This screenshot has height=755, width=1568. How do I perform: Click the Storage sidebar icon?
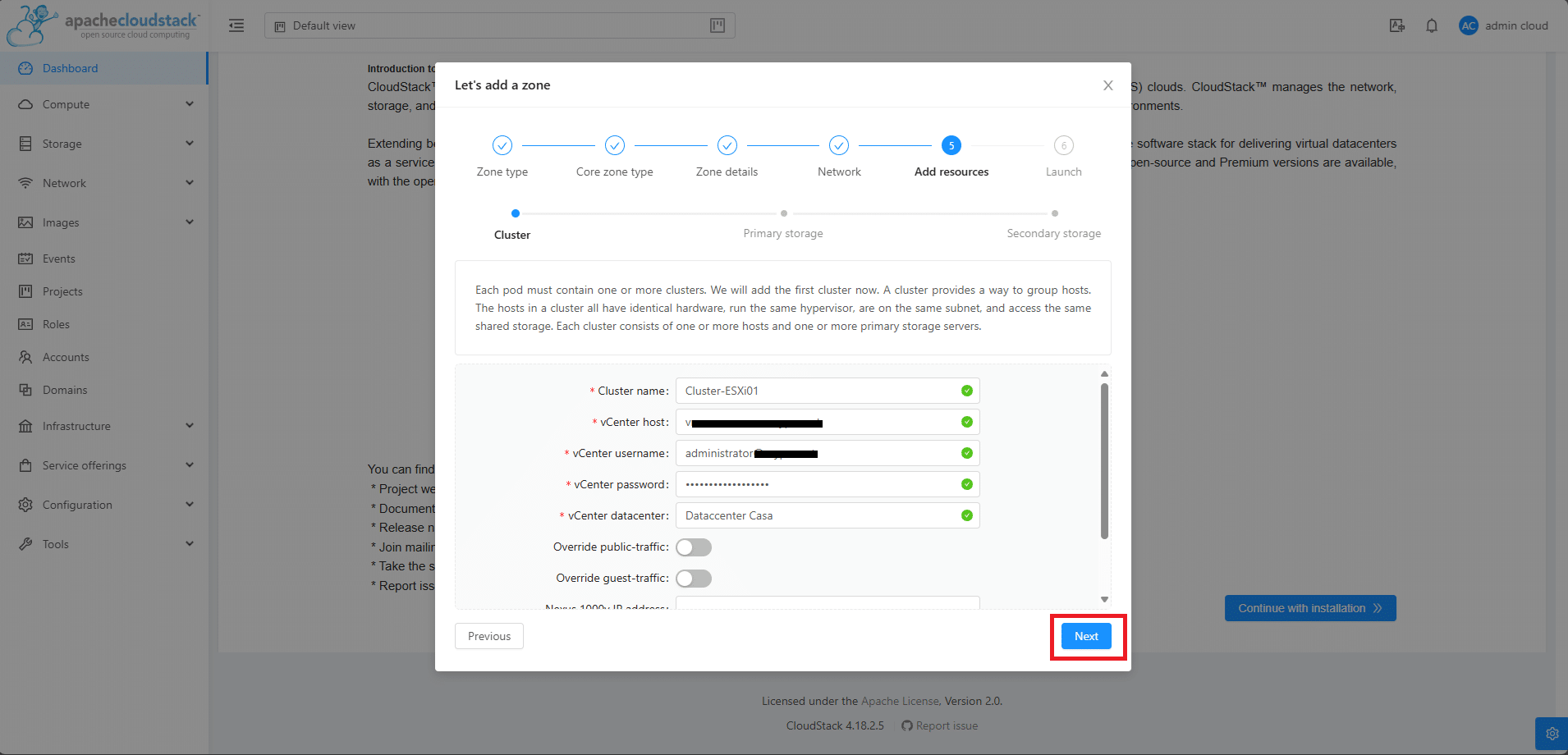(x=25, y=144)
